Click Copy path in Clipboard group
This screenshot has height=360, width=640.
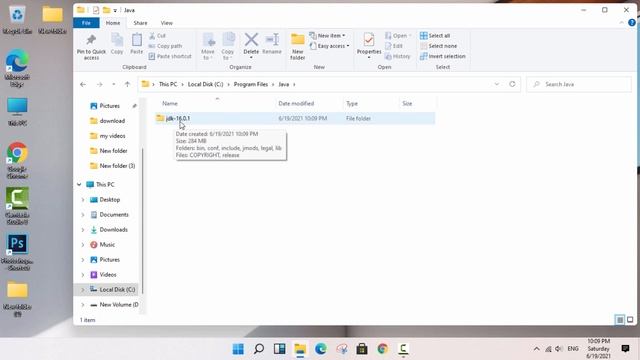point(165,46)
